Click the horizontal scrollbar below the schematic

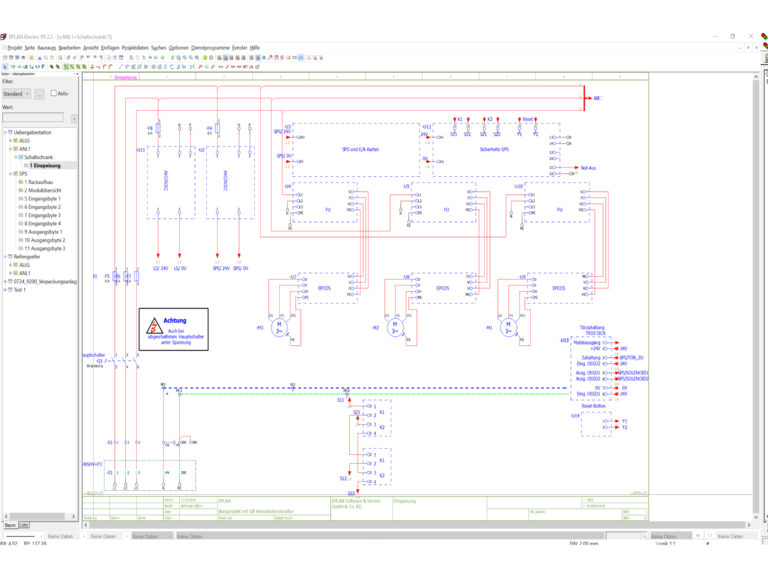click(417, 525)
